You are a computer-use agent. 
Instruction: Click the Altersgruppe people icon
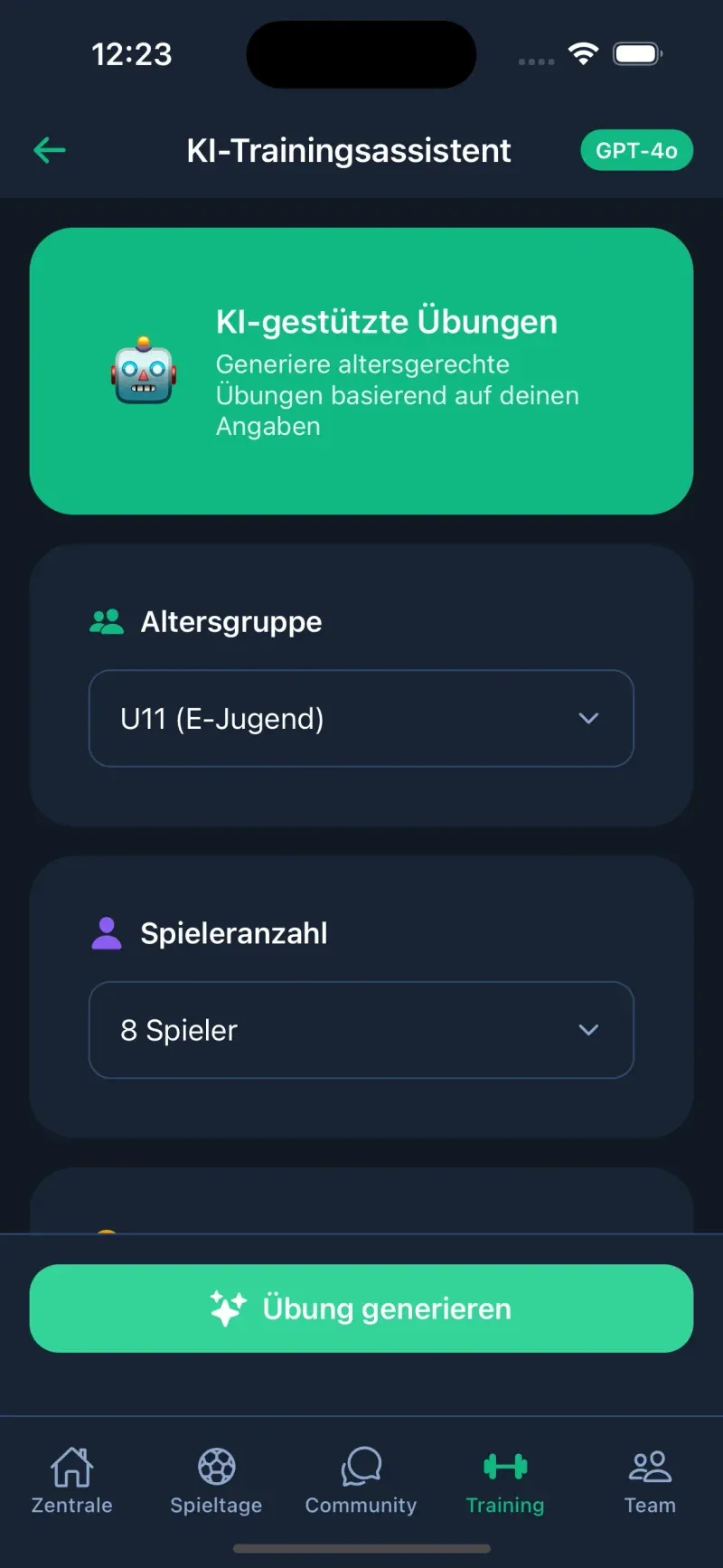107,622
